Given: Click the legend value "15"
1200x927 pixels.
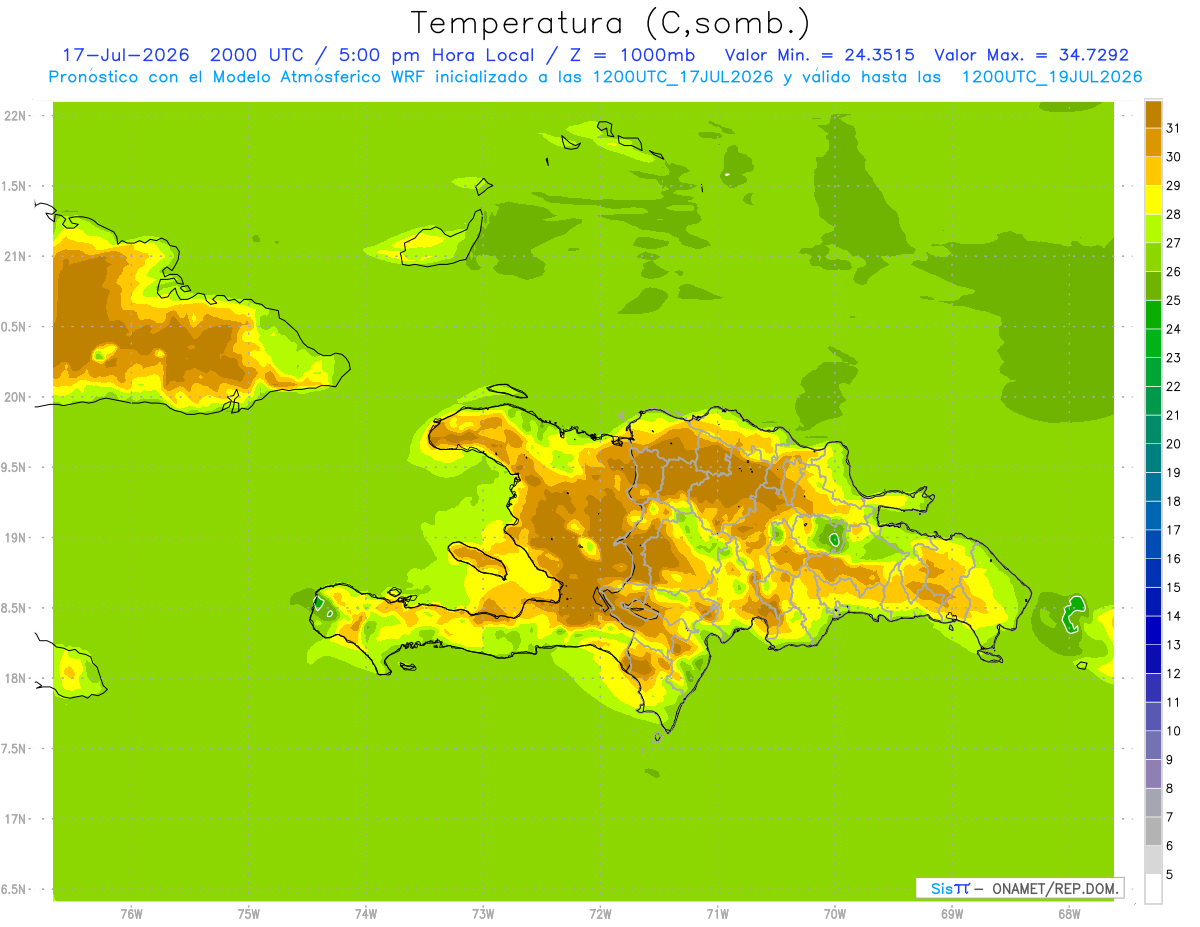Looking at the screenshot, I should pos(1175,587).
